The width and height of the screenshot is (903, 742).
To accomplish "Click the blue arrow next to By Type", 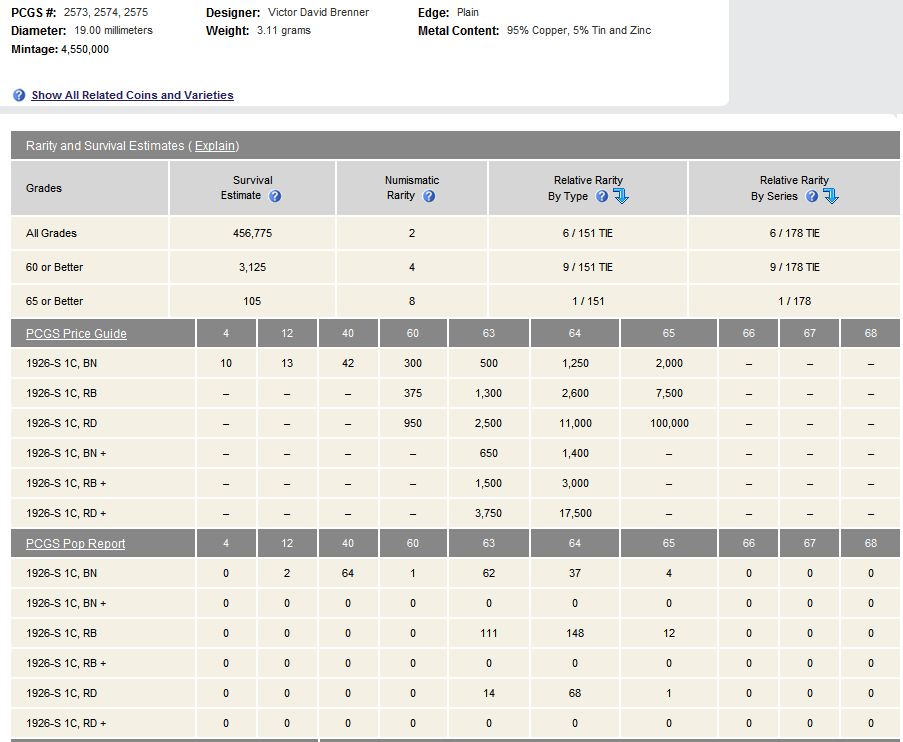I will pos(621,196).
